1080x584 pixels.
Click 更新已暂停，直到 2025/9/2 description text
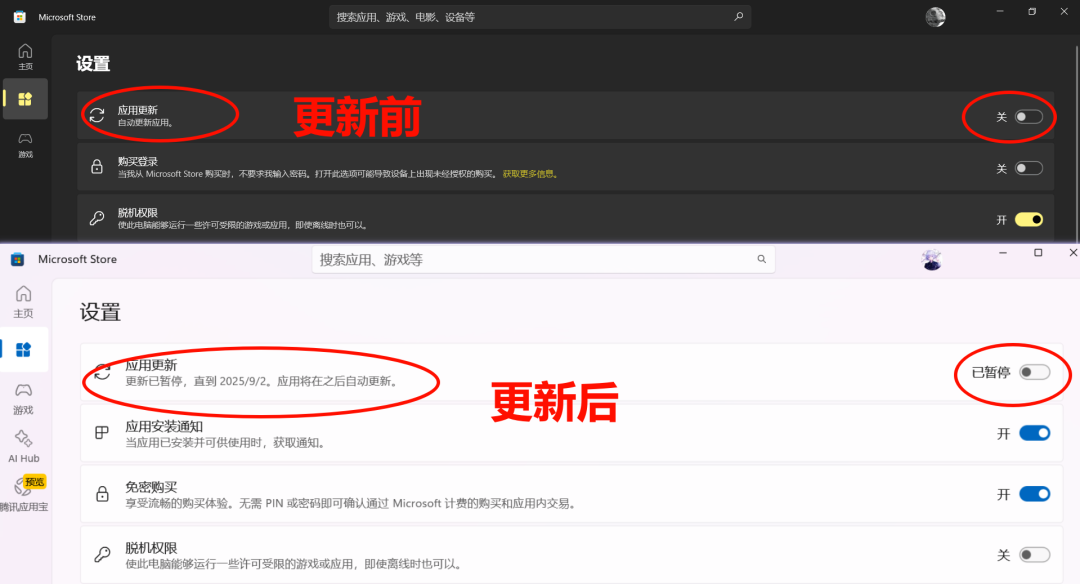coord(262,382)
